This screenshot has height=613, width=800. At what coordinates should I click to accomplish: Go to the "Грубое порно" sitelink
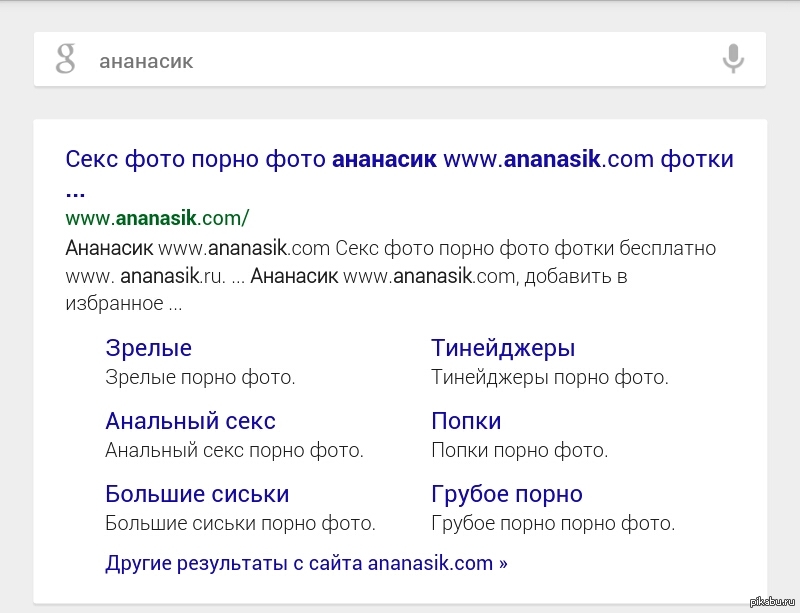(x=506, y=494)
